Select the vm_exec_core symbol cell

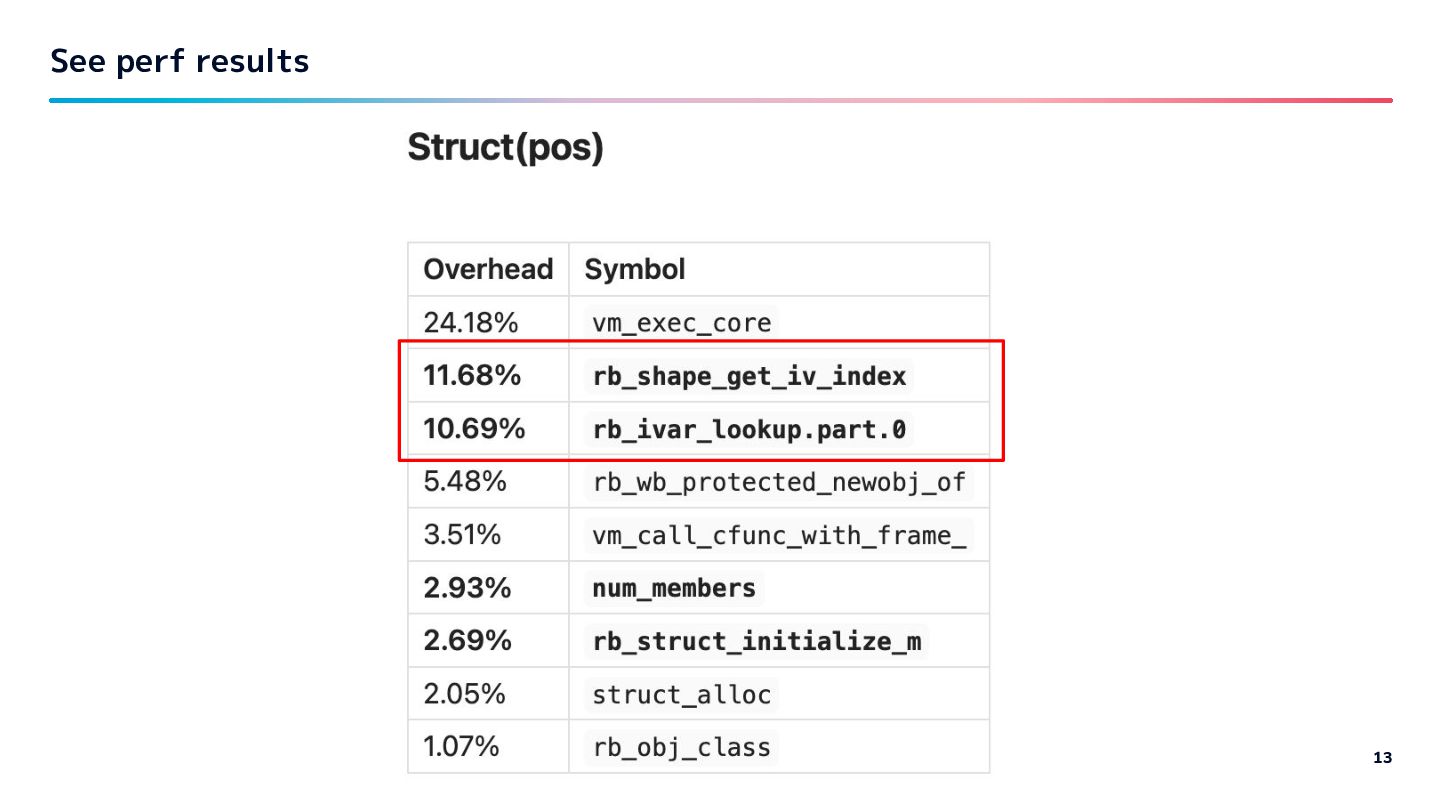pos(681,323)
